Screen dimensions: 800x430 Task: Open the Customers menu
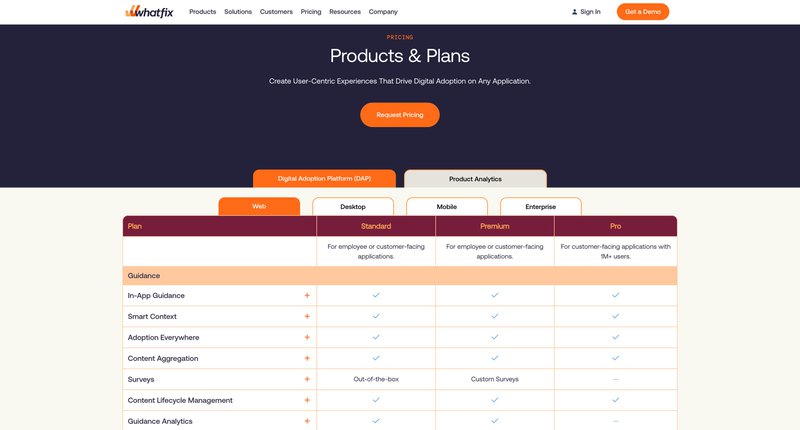[x=276, y=12]
